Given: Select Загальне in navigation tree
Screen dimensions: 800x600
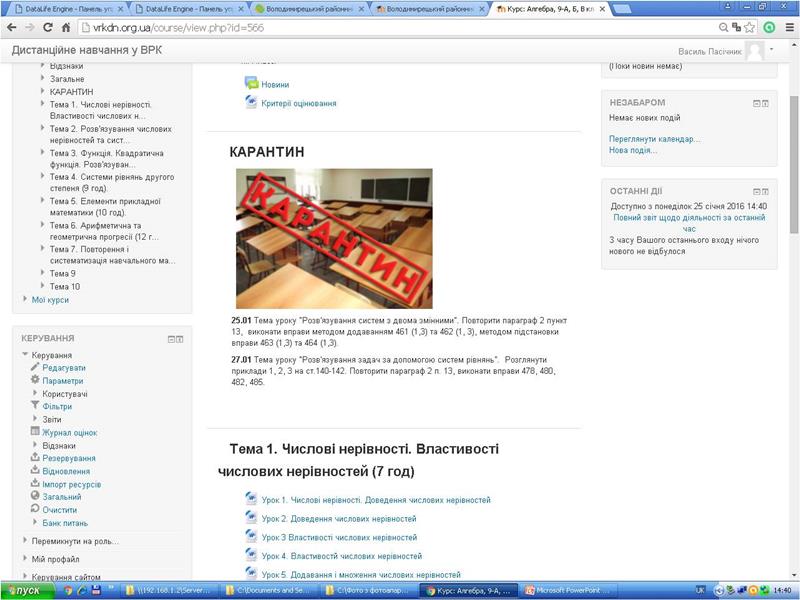Looking at the screenshot, I should click(67, 79).
